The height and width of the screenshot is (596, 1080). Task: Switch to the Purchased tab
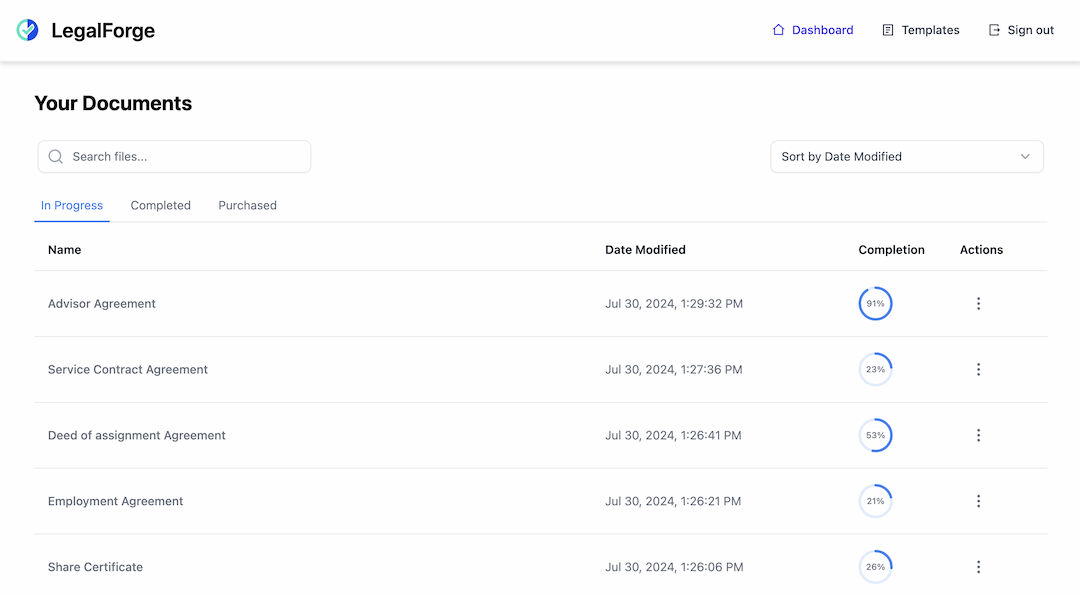(247, 206)
